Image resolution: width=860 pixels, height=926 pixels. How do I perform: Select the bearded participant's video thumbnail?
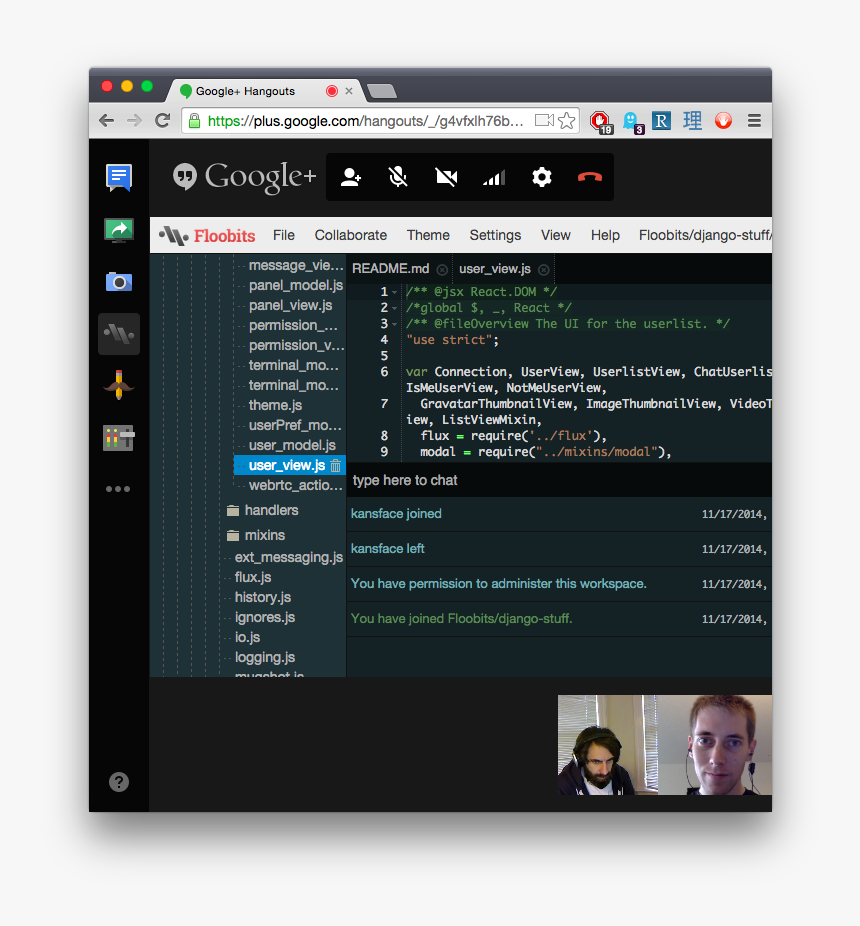click(607, 745)
